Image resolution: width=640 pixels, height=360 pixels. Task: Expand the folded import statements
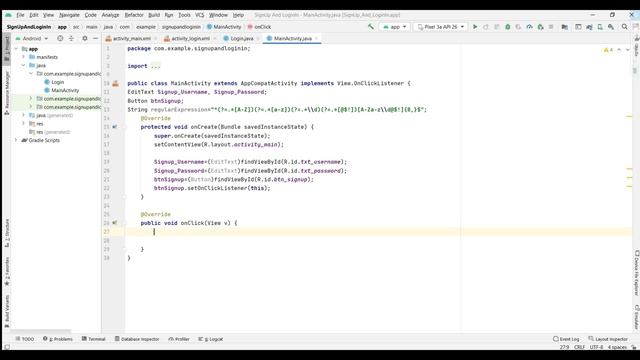click(x=156, y=66)
